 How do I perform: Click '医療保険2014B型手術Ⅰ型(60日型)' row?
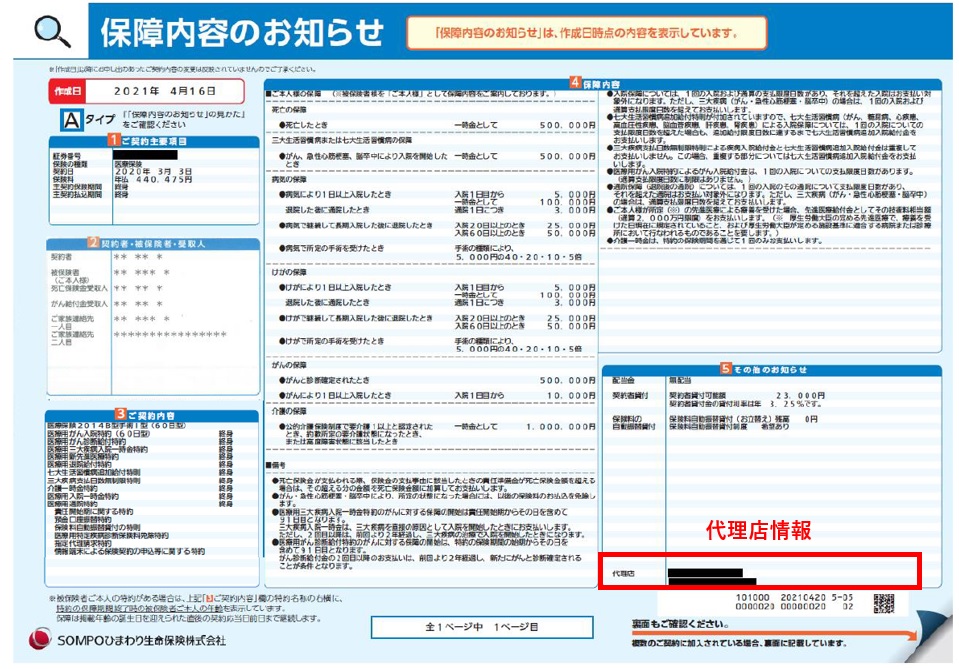click(116, 425)
